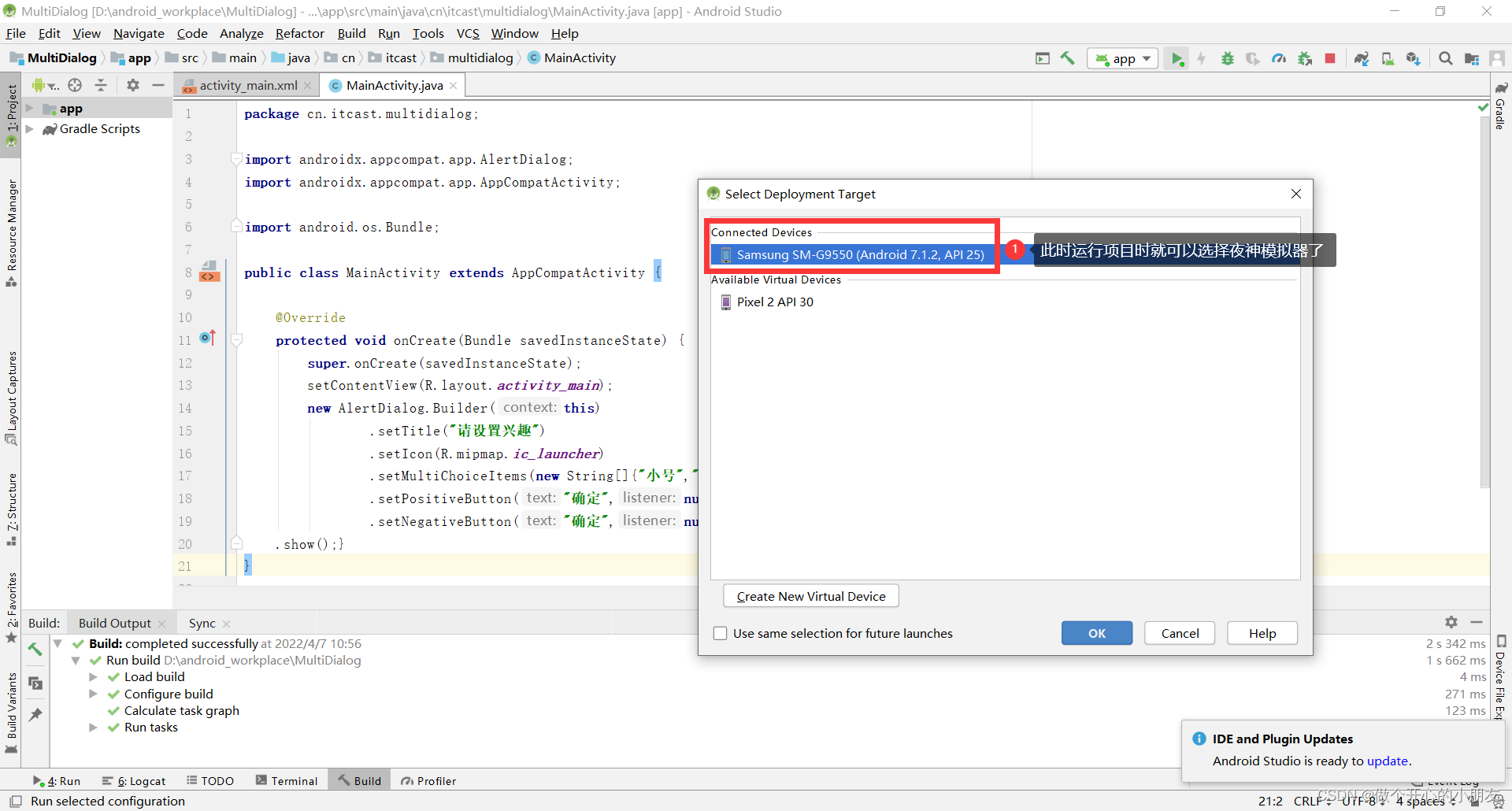This screenshot has width=1512, height=811.
Task: Open the Refactor menu
Action: [299, 33]
